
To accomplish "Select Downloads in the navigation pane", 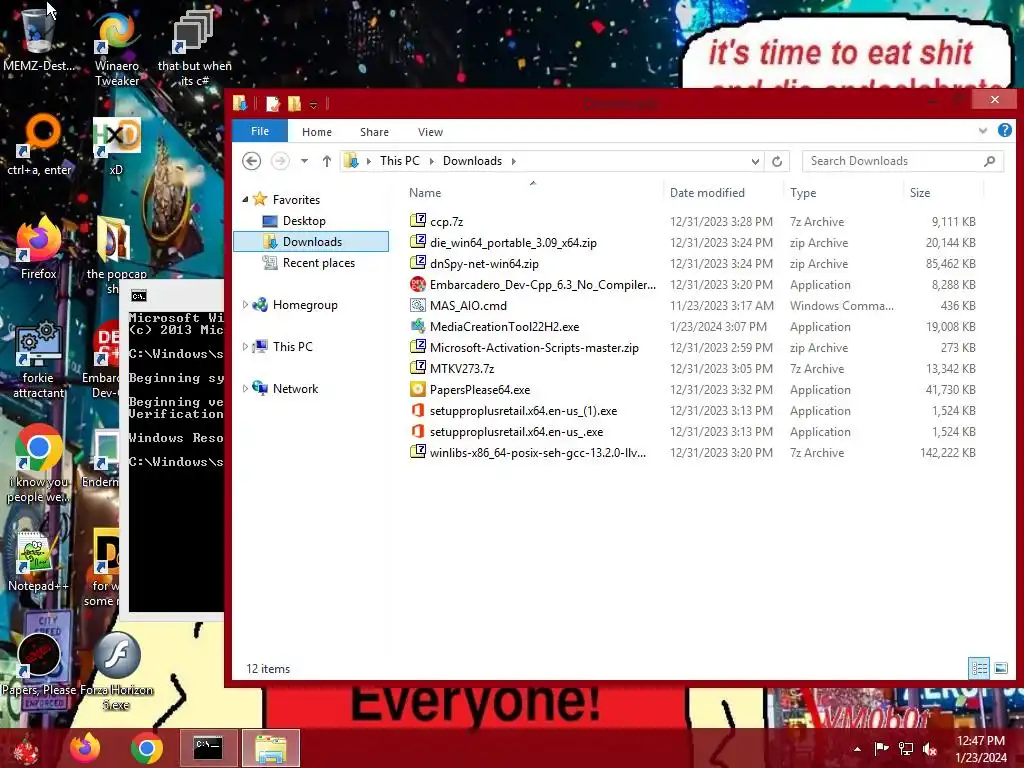I will tap(311, 242).
